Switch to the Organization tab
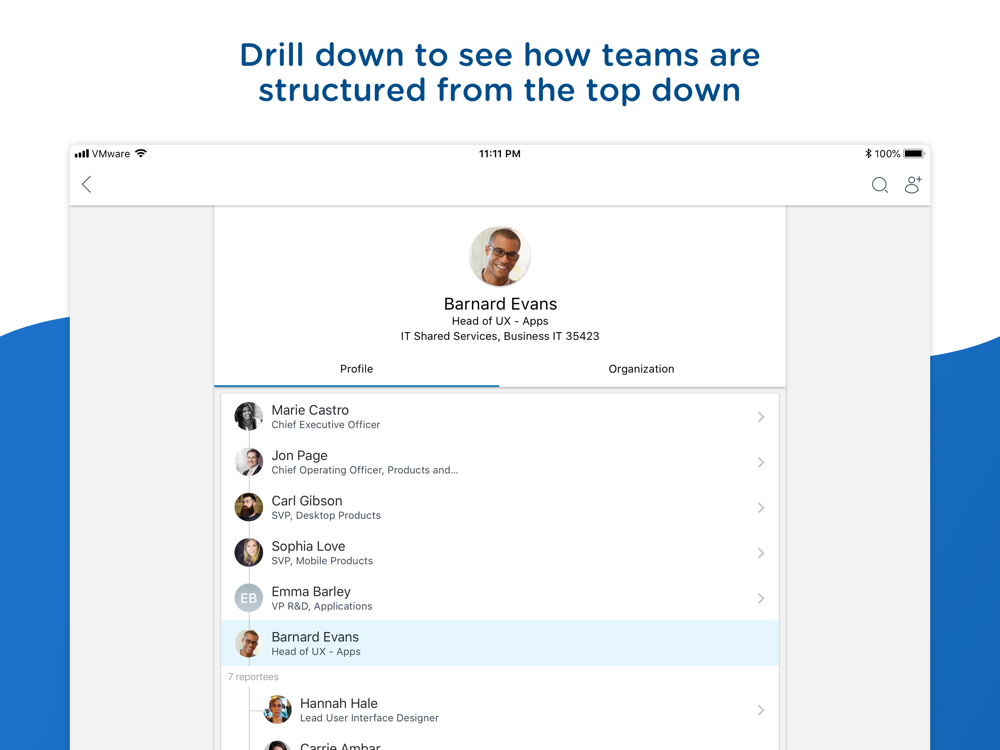This screenshot has width=1000, height=750. coord(641,369)
